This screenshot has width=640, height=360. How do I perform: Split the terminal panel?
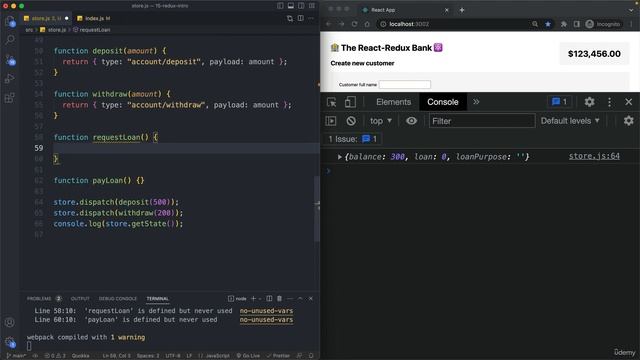269,298
